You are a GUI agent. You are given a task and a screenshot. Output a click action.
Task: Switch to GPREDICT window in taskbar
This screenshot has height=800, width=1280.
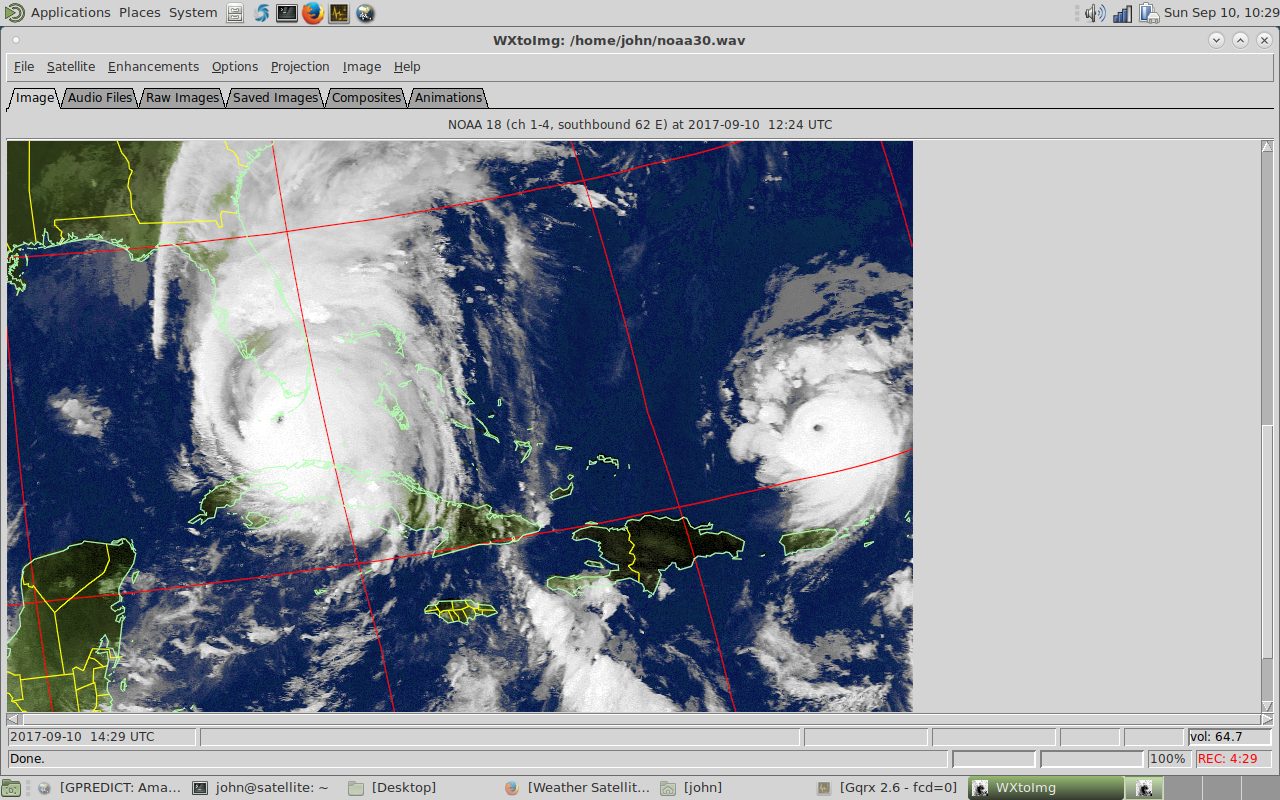pos(111,788)
